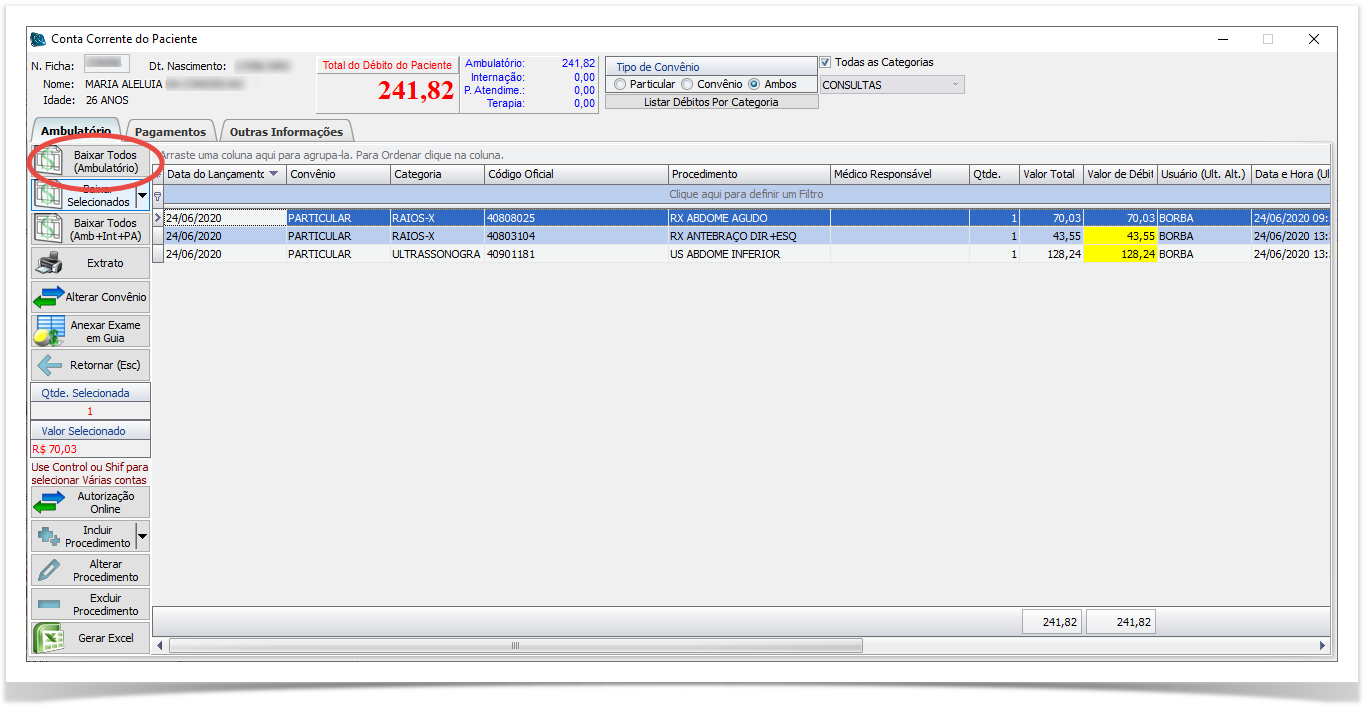The height and width of the screenshot is (711, 1372).
Task: Toggle the Todas as Categorias checkbox
Action: click(x=825, y=62)
